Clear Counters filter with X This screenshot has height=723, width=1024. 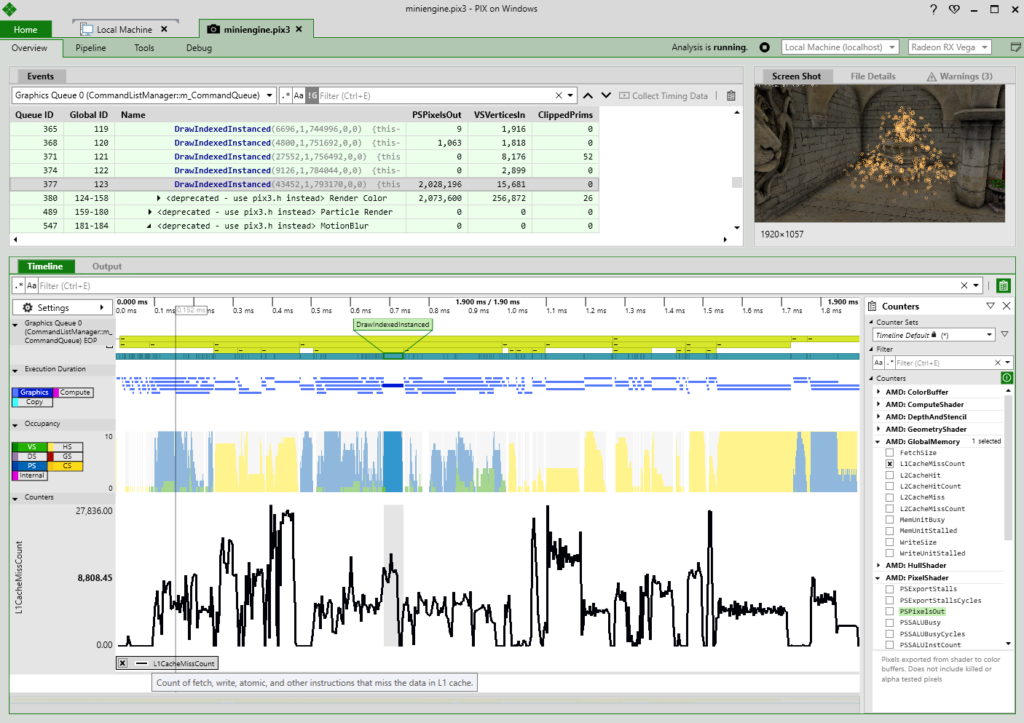coord(997,362)
